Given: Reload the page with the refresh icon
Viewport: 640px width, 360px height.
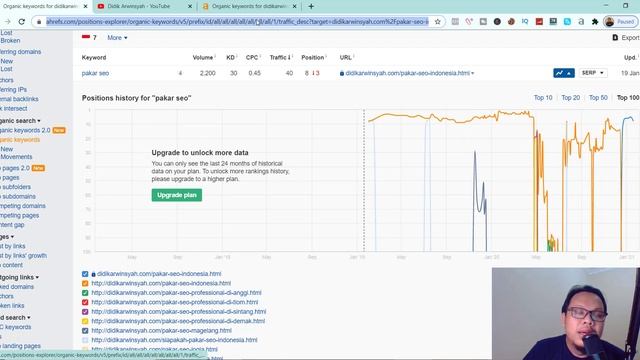Looking at the screenshot, I should coord(22,22).
